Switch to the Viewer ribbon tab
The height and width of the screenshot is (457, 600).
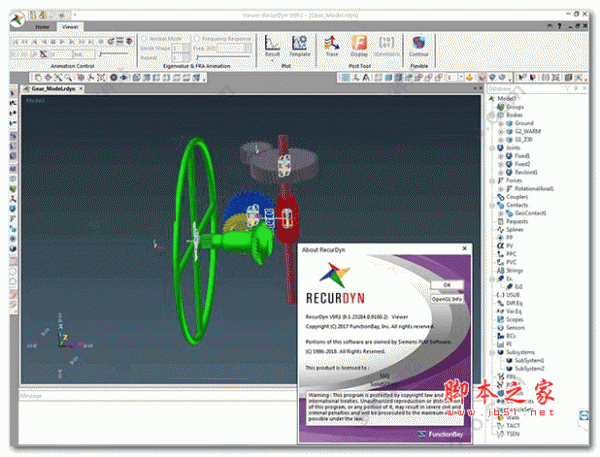[x=70, y=27]
